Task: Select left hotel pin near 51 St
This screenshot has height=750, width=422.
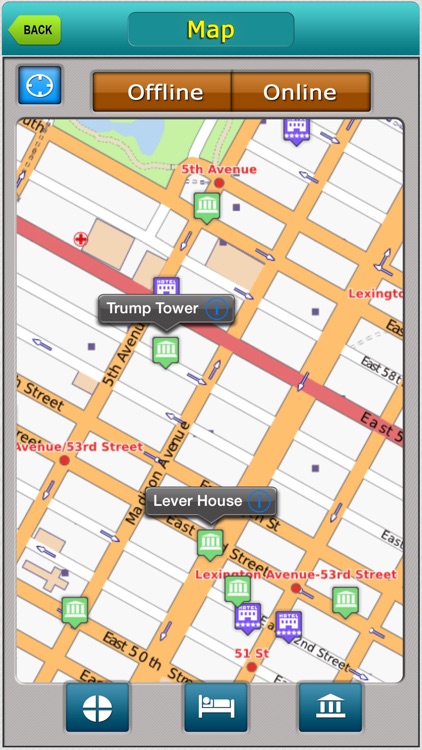Action: point(248,618)
